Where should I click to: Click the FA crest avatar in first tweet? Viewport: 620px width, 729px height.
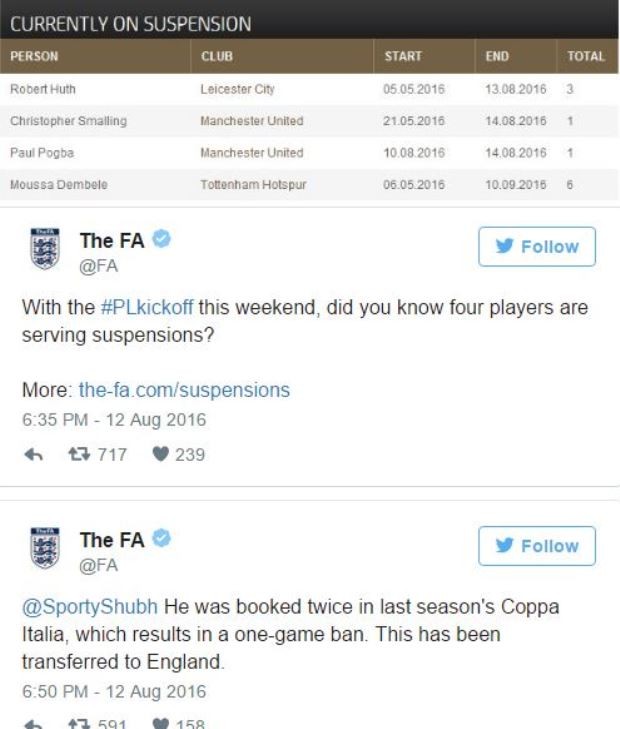point(45,249)
